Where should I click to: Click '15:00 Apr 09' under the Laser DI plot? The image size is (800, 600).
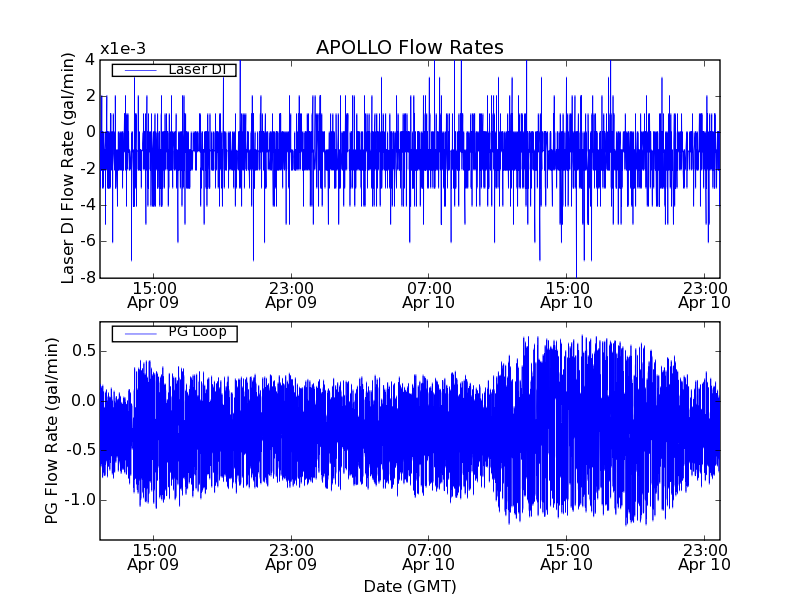[x=153, y=295]
